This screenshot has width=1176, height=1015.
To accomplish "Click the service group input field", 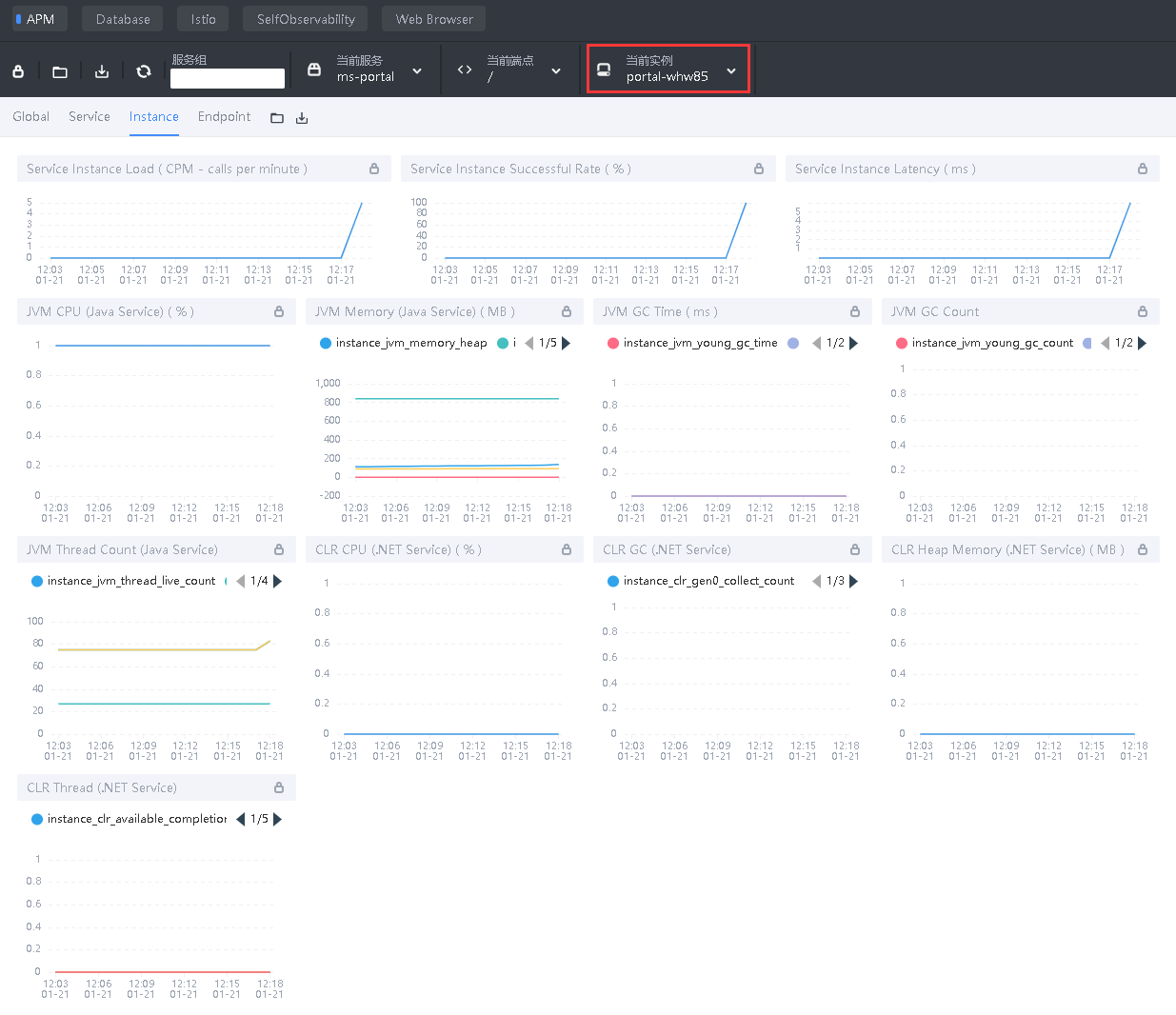I will tap(228, 78).
